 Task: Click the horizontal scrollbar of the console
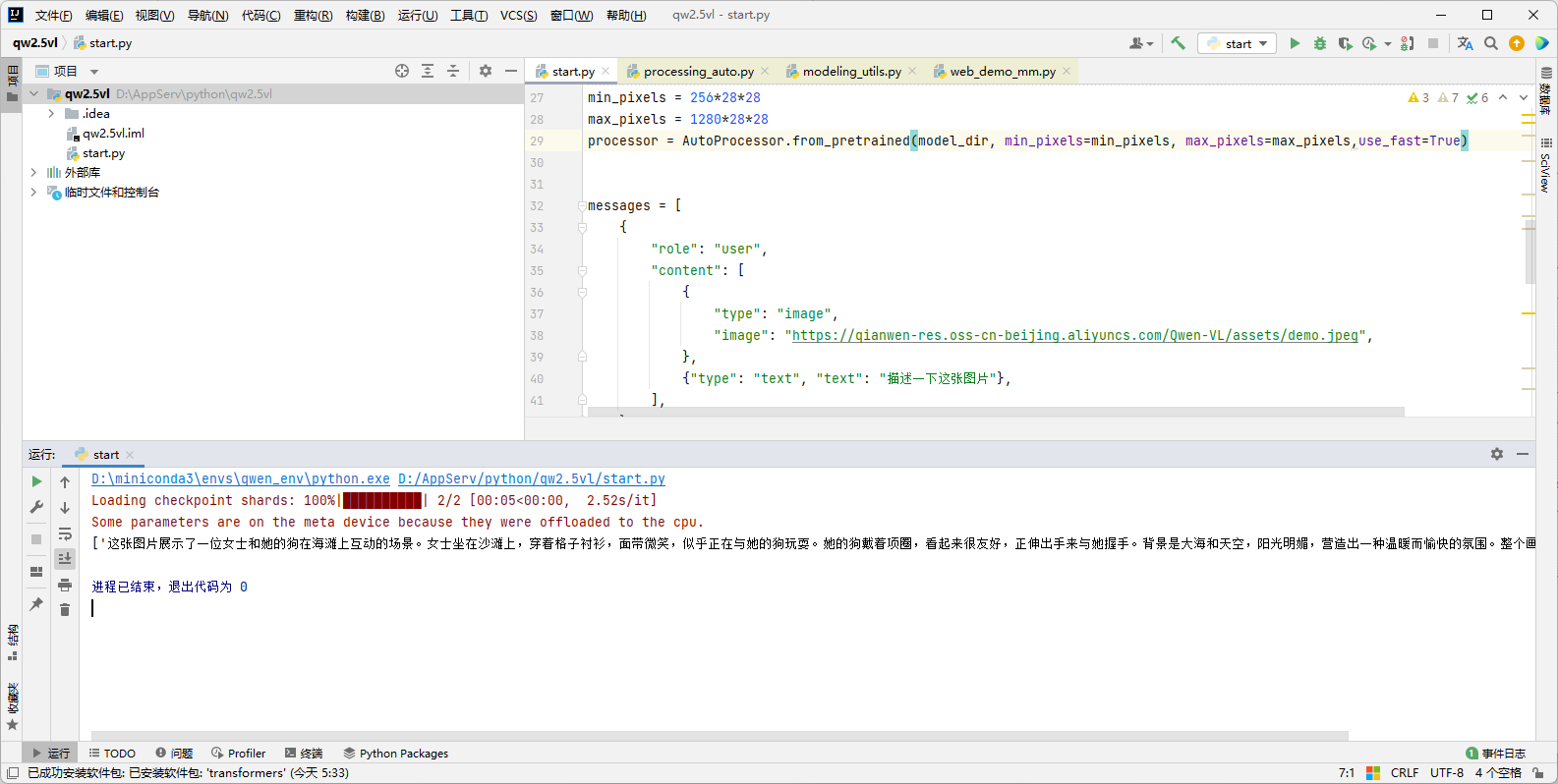point(719,735)
